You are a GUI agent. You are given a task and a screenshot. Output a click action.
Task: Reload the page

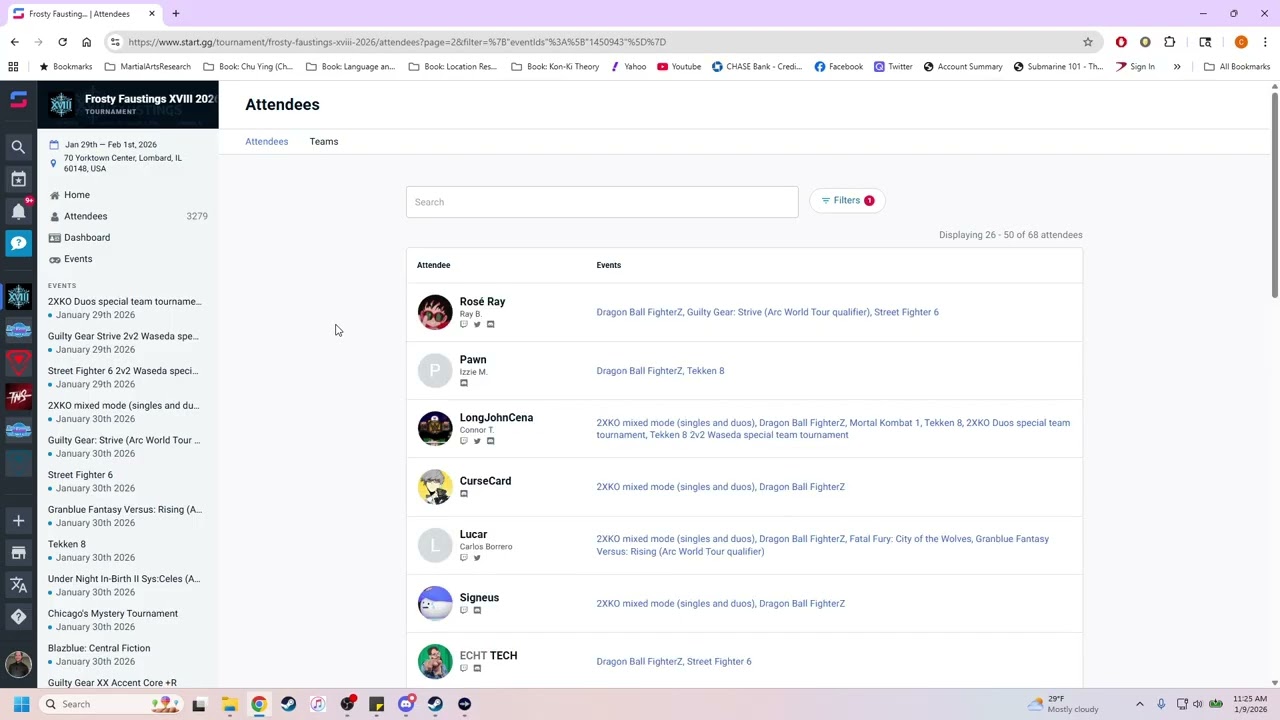[x=62, y=42]
